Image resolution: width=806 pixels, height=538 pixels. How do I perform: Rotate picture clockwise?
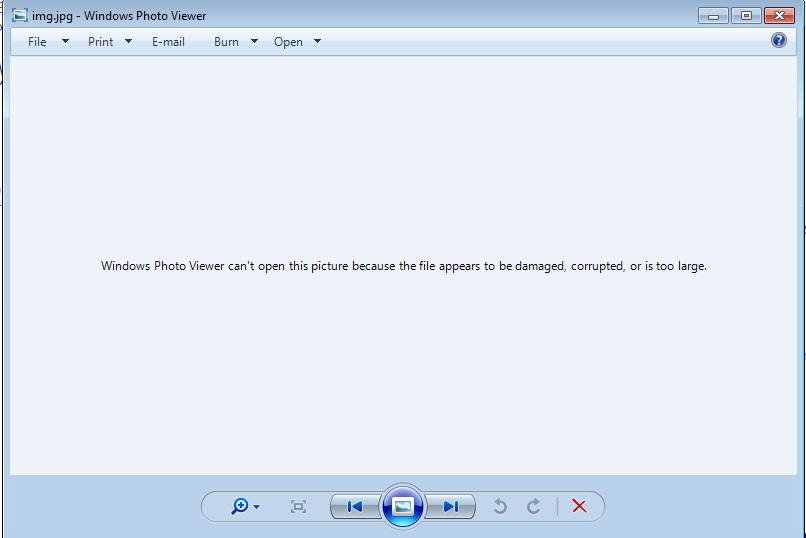534,507
